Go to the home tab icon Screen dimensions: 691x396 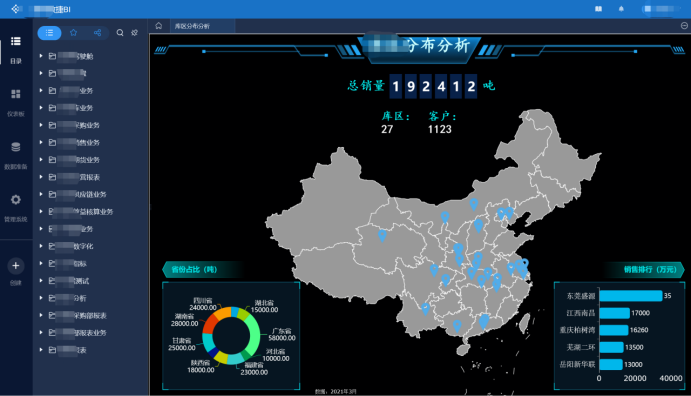coord(159,26)
